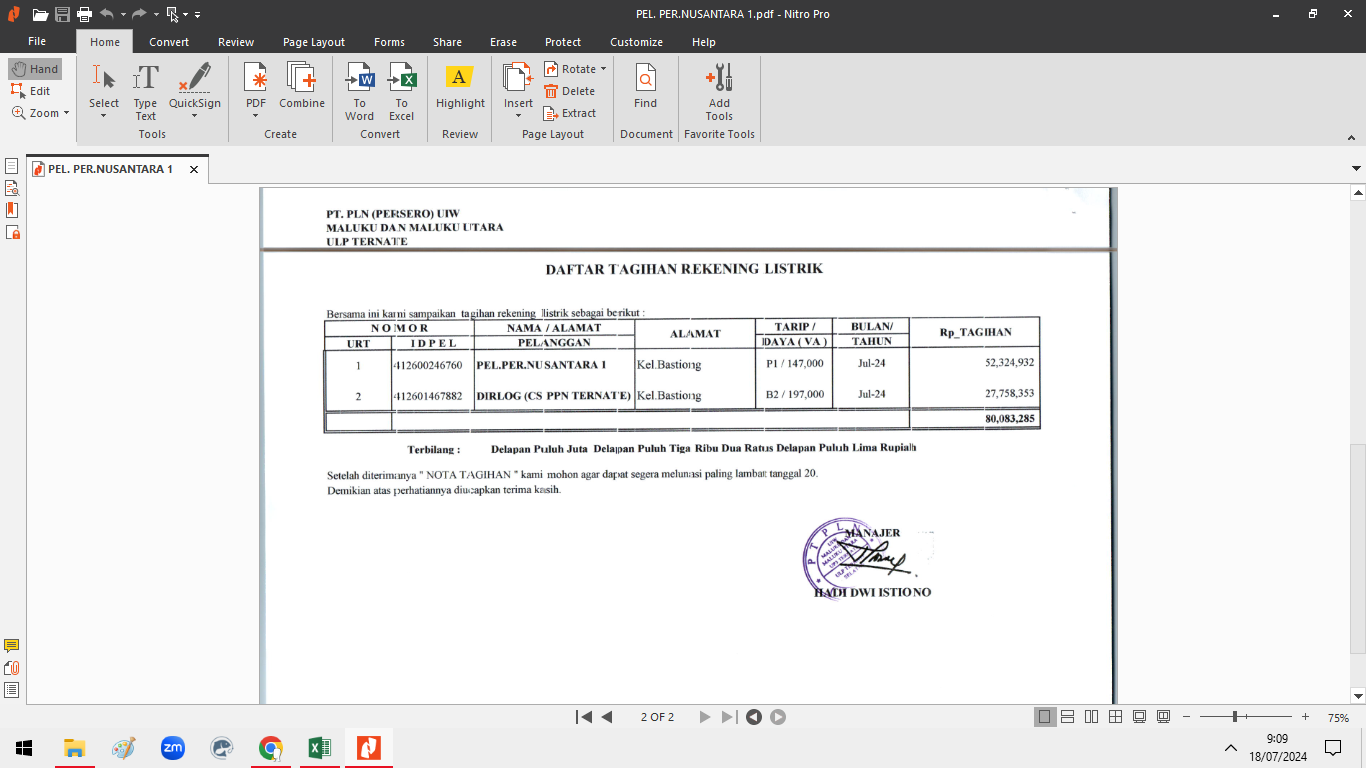Open the Undo history dropdown arrow
Screen dimensions: 1366x768
(123, 15)
